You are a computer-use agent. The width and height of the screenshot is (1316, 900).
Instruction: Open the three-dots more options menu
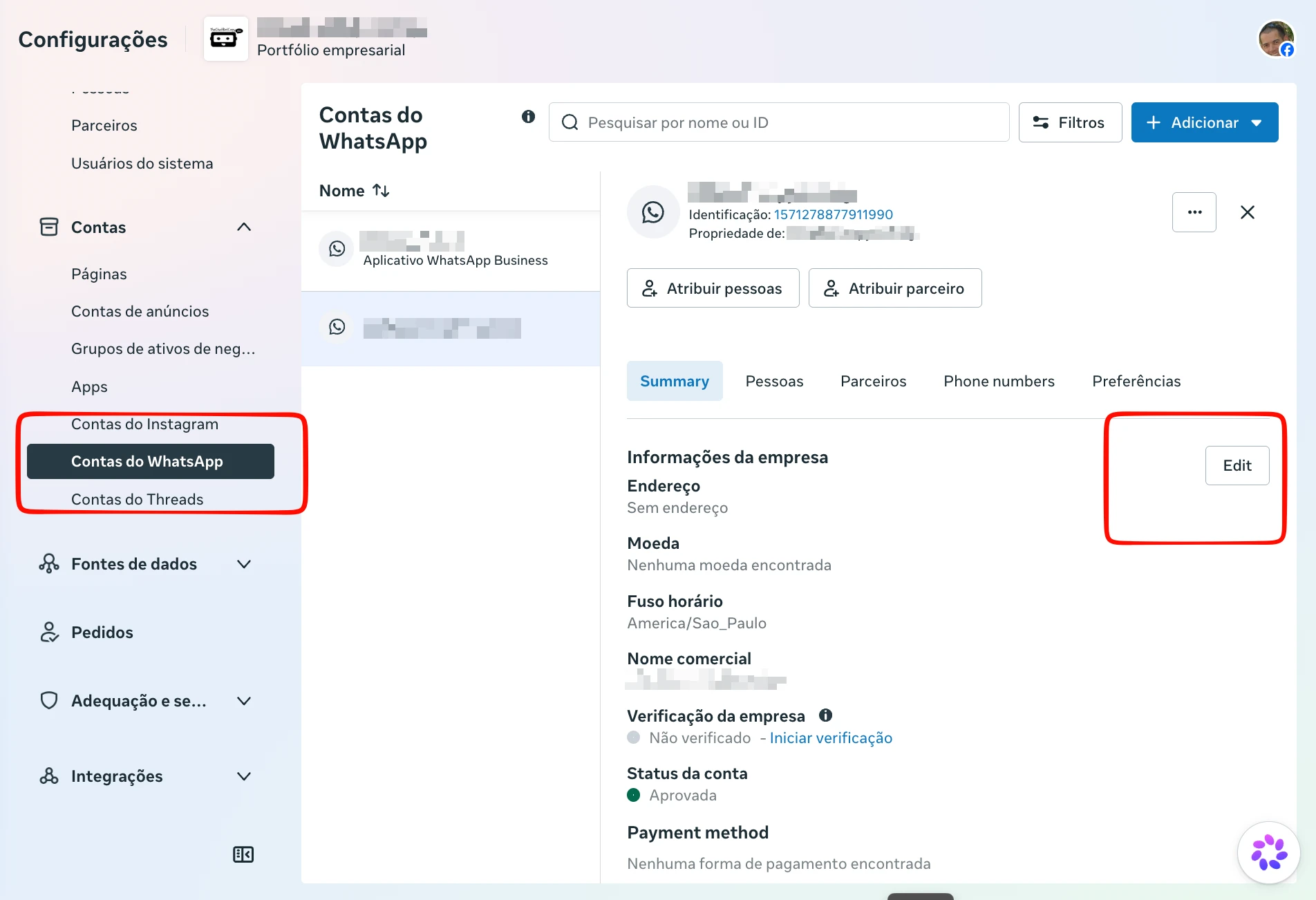1194,212
